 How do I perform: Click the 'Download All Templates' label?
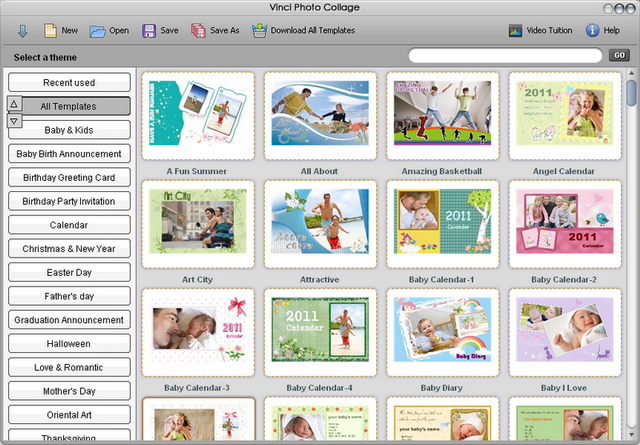click(313, 31)
